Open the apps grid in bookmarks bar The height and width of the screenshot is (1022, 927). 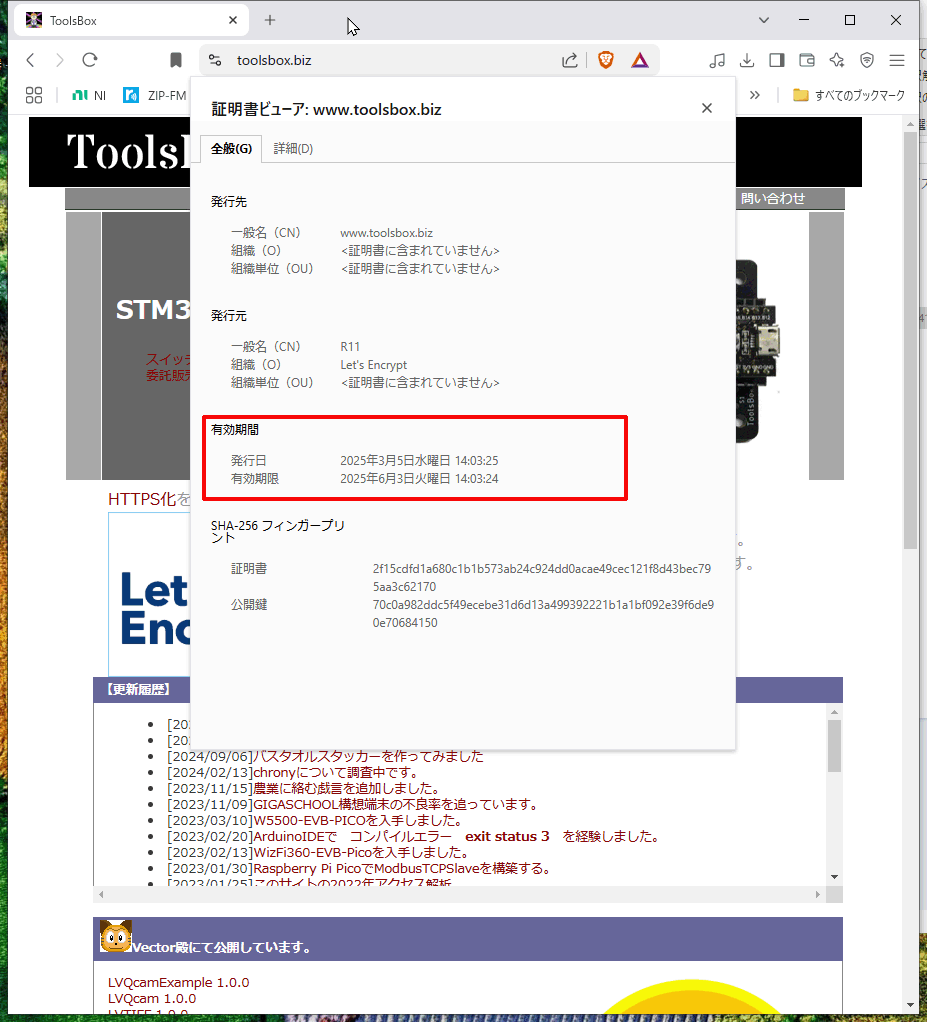tap(34, 95)
